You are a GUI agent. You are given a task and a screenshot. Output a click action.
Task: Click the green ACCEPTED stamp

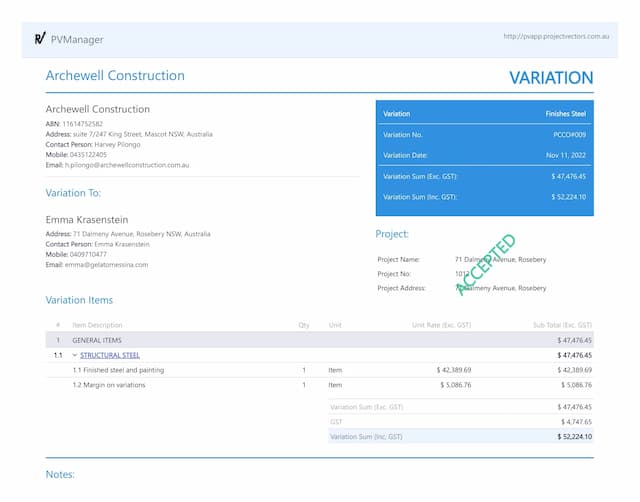486,264
